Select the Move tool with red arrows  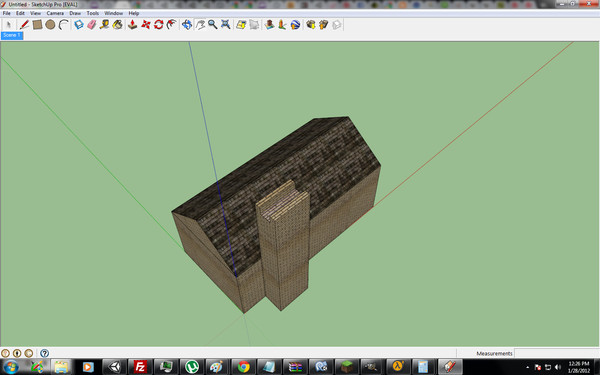tap(146, 25)
